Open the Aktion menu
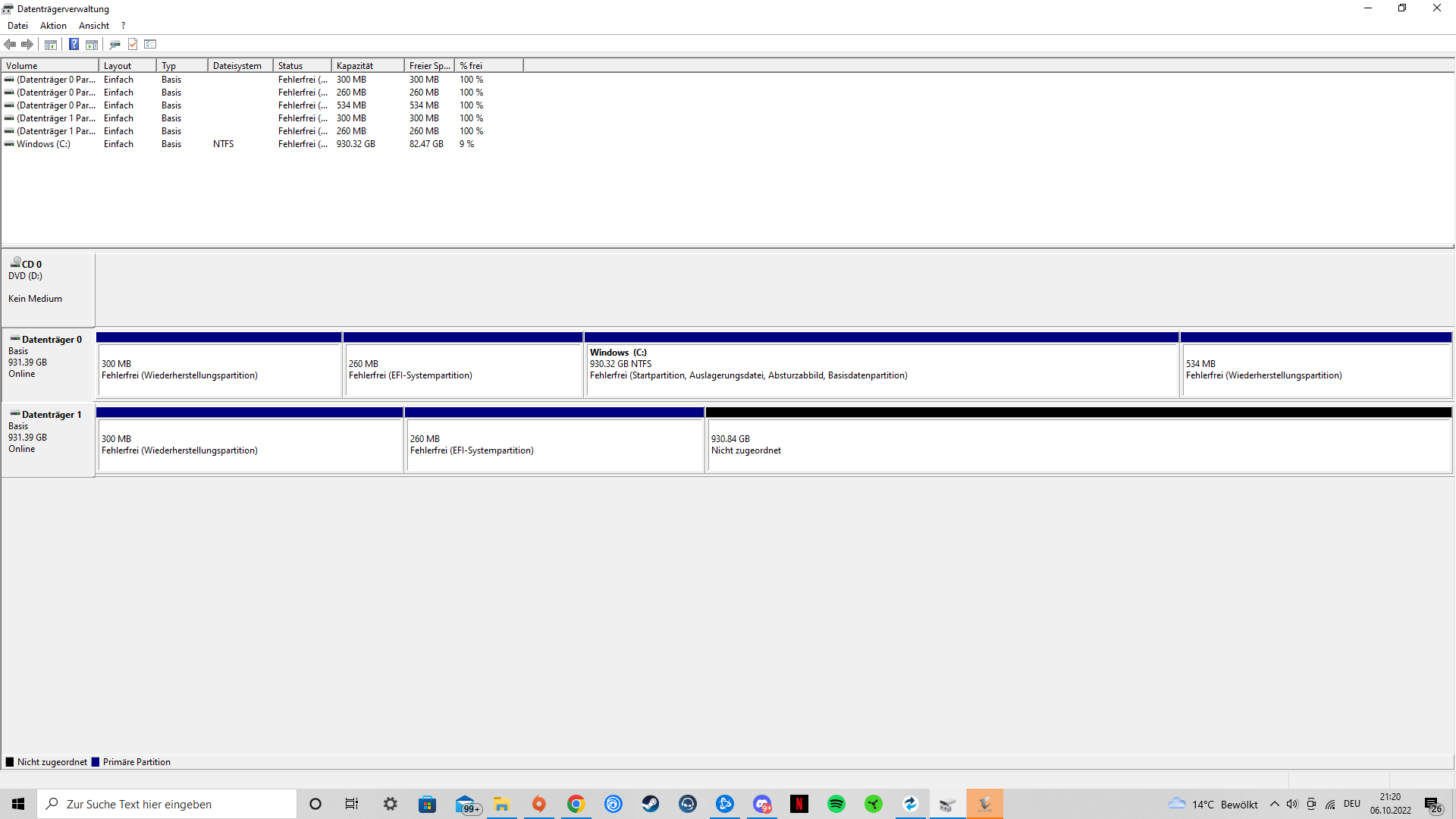Image resolution: width=1456 pixels, height=819 pixels. (x=53, y=26)
